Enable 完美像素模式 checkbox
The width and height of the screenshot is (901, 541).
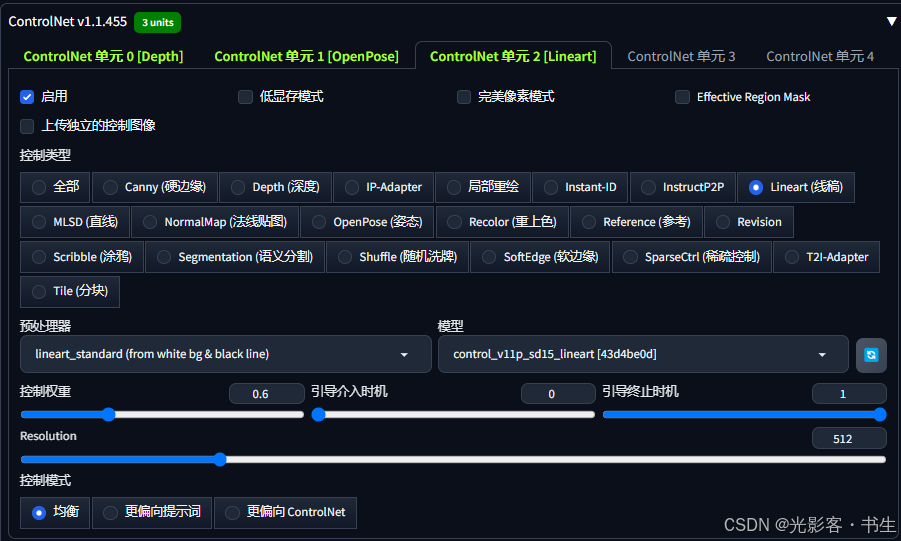point(464,97)
